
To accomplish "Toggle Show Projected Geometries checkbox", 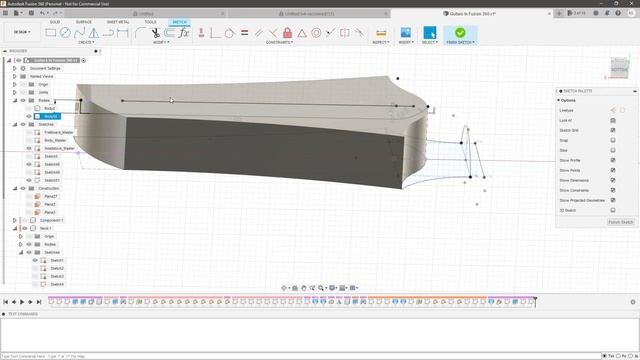I will coord(613,200).
